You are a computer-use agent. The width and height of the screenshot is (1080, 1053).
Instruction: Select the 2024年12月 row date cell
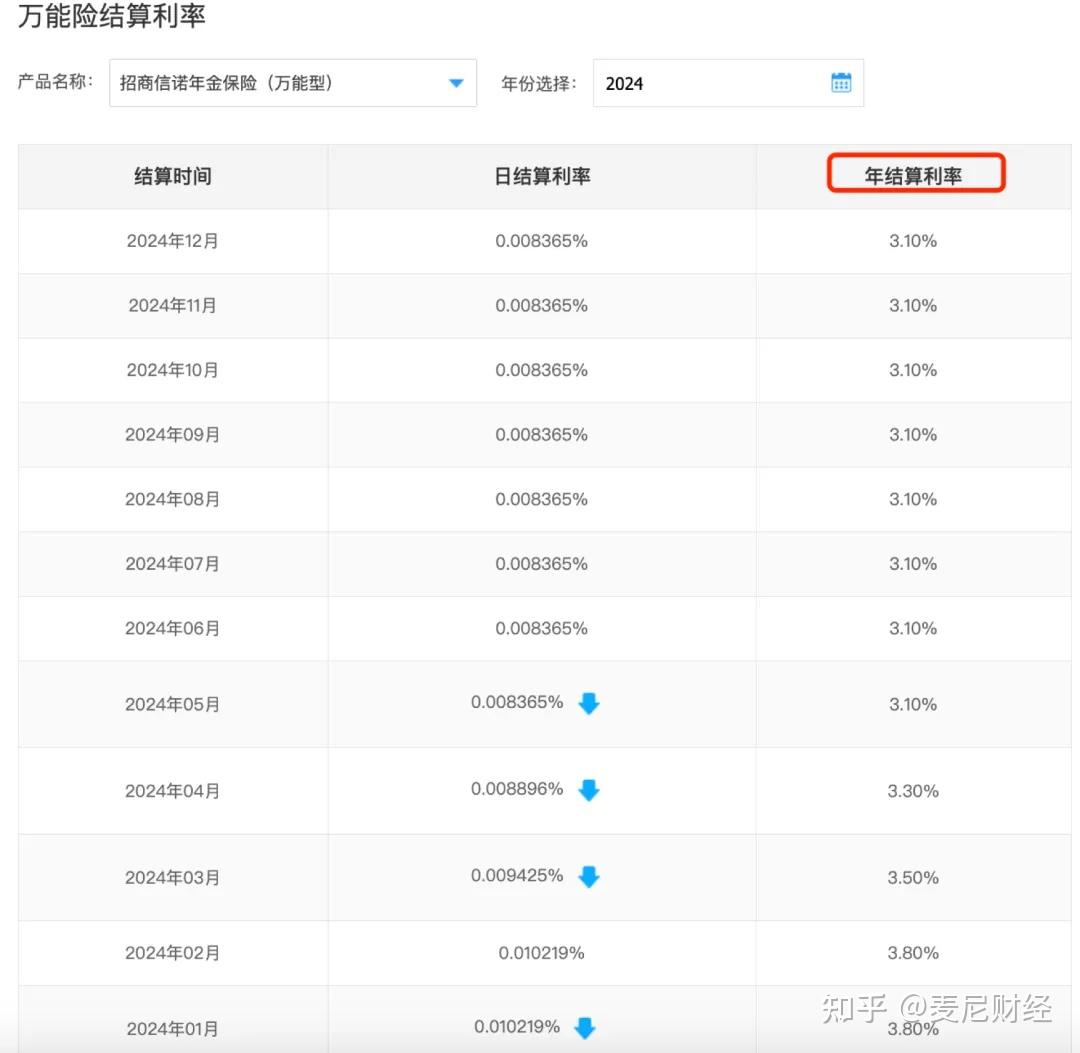(x=173, y=241)
